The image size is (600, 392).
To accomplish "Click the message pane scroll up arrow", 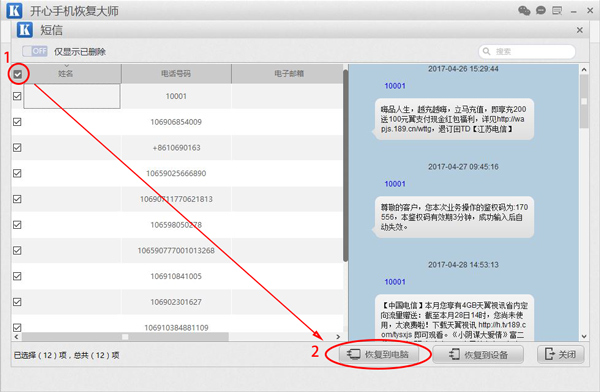I will pyautogui.click(x=584, y=69).
